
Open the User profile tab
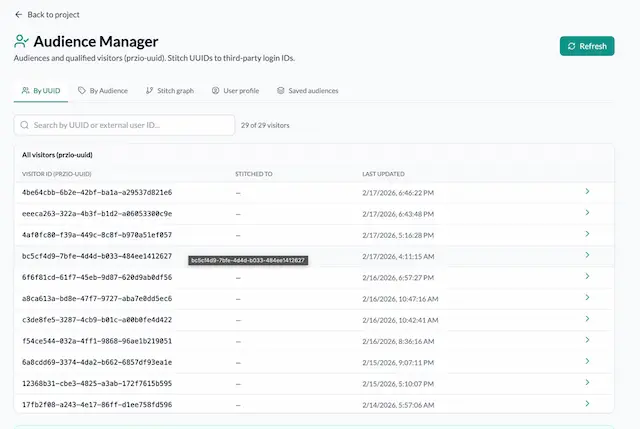[235, 91]
